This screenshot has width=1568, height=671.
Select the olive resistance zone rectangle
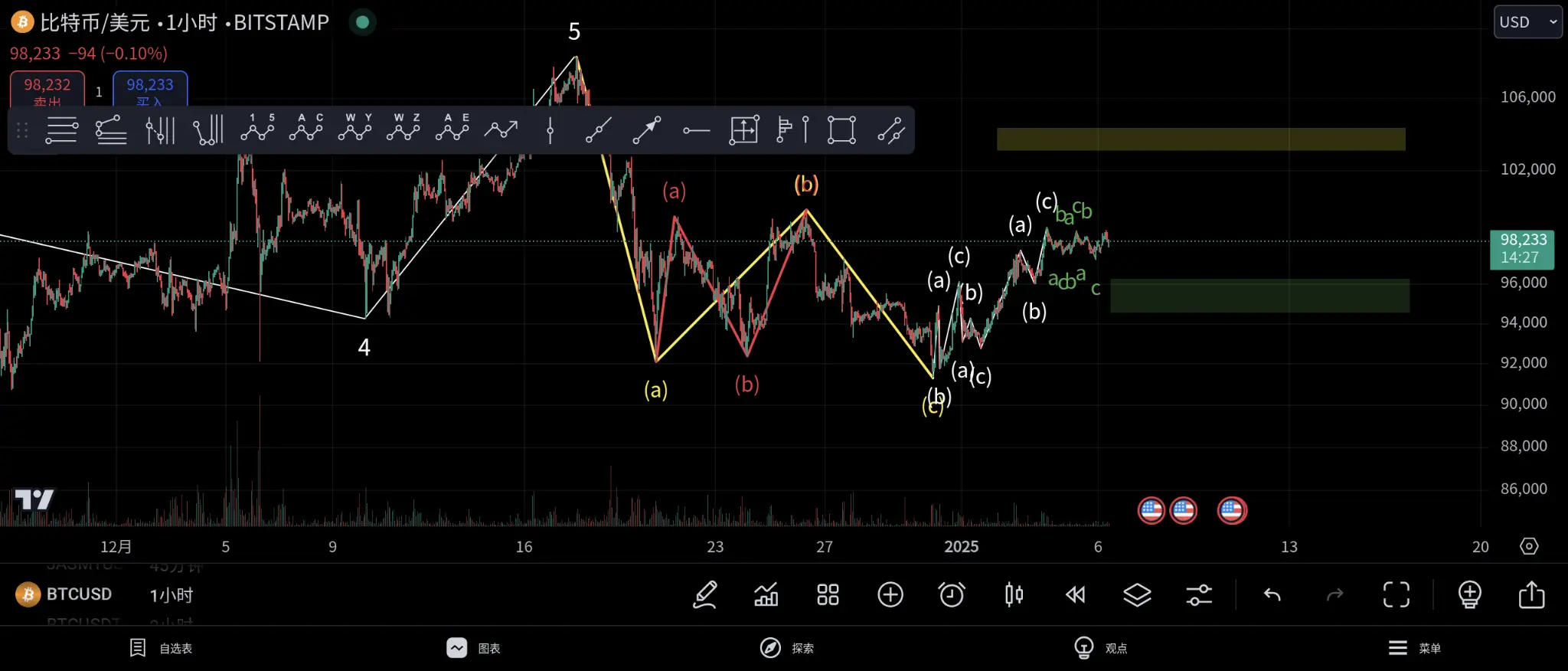pos(1200,139)
